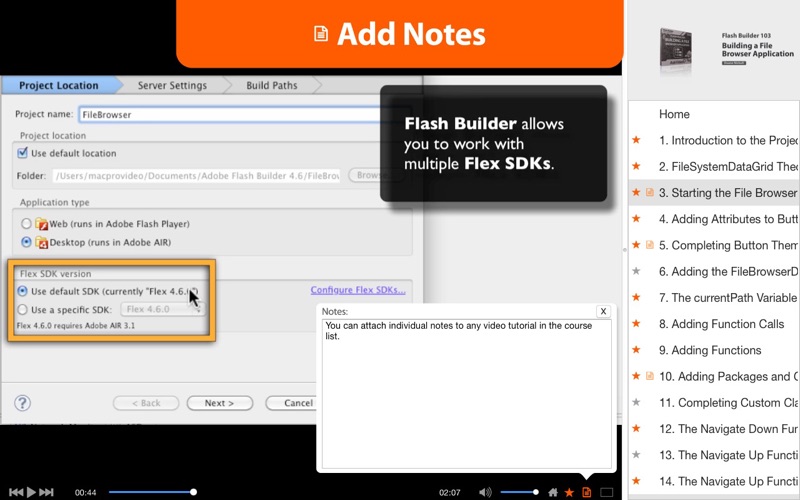
Task: Click the gray star beside 11. Completing Custom
Action: 636,403
